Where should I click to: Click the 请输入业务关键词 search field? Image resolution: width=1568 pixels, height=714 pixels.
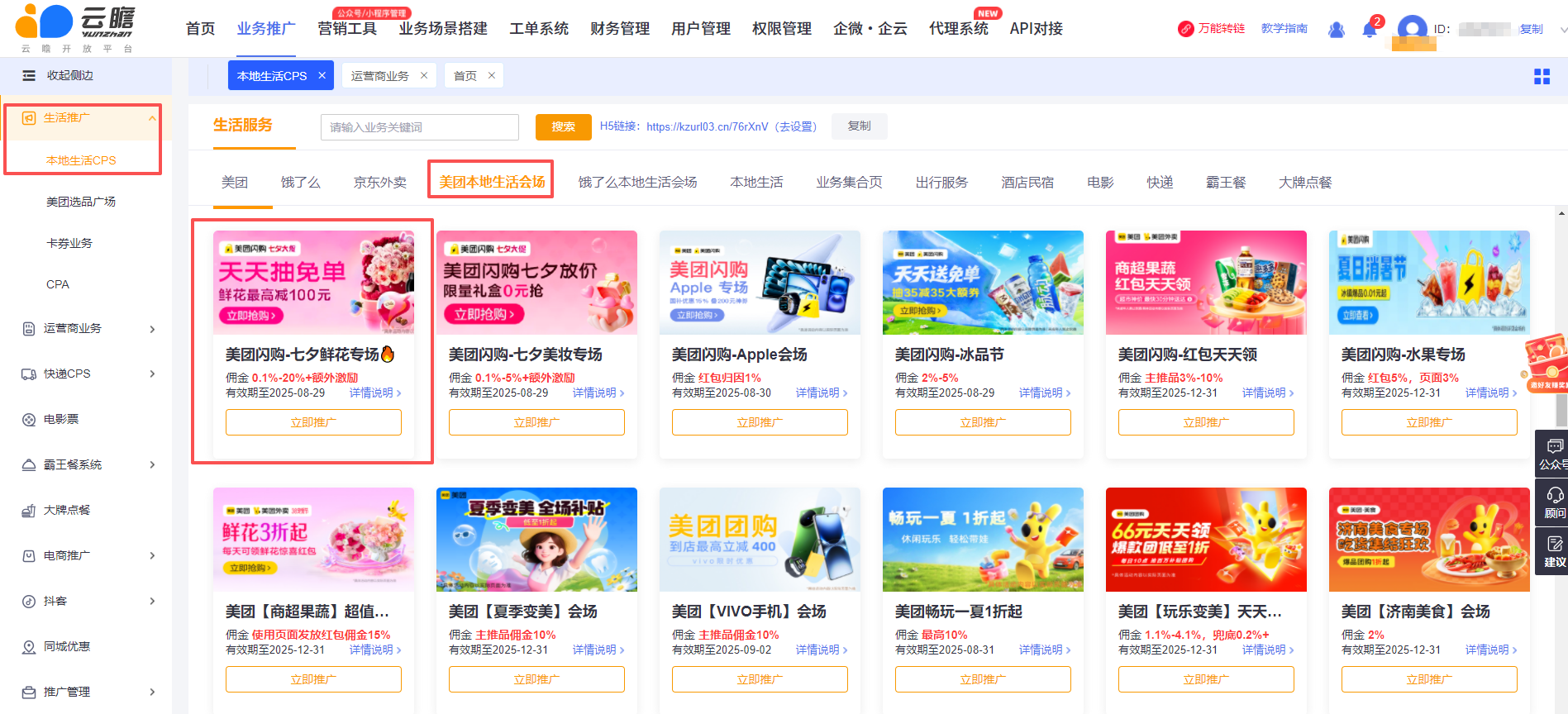click(x=420, y=127)
